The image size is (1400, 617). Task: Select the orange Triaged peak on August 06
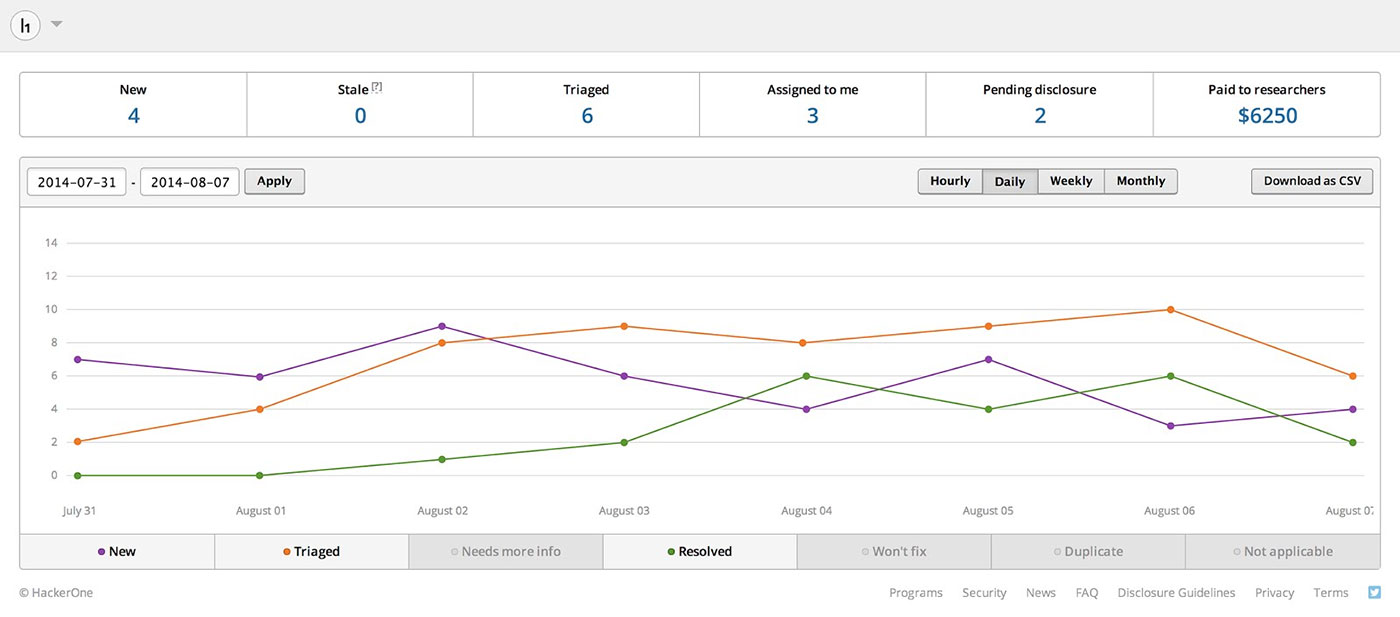click(x=1169, y=310)
